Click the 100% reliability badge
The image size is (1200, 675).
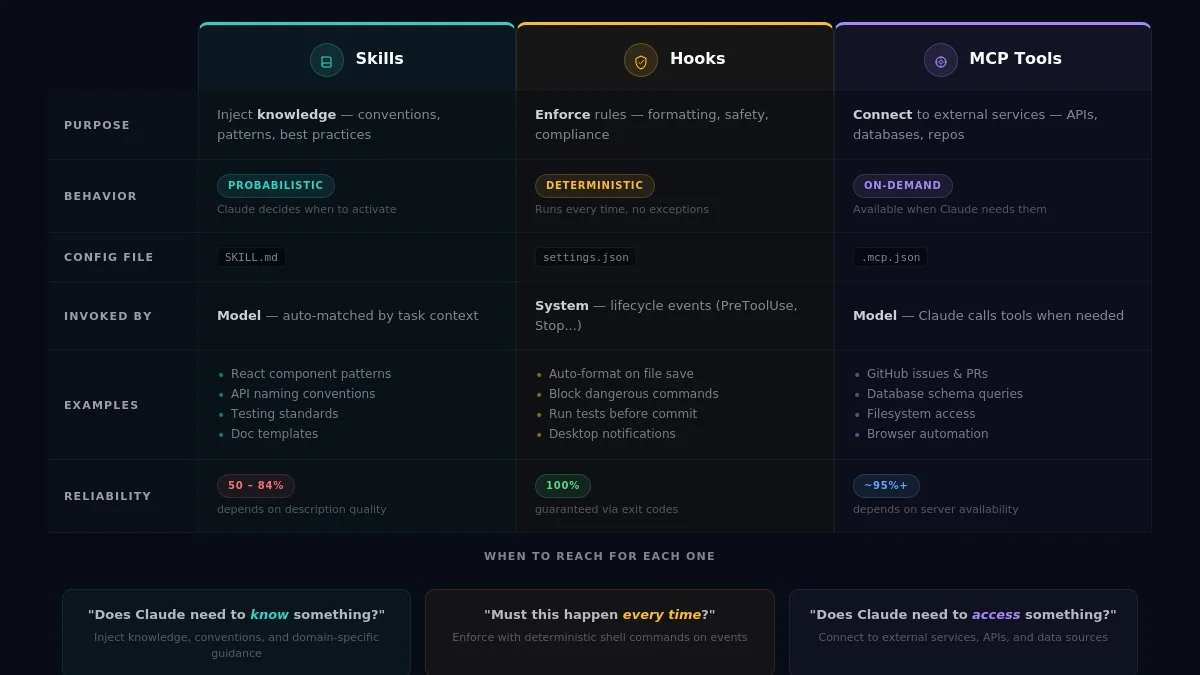pyautogui.click(x=563, y=486)
